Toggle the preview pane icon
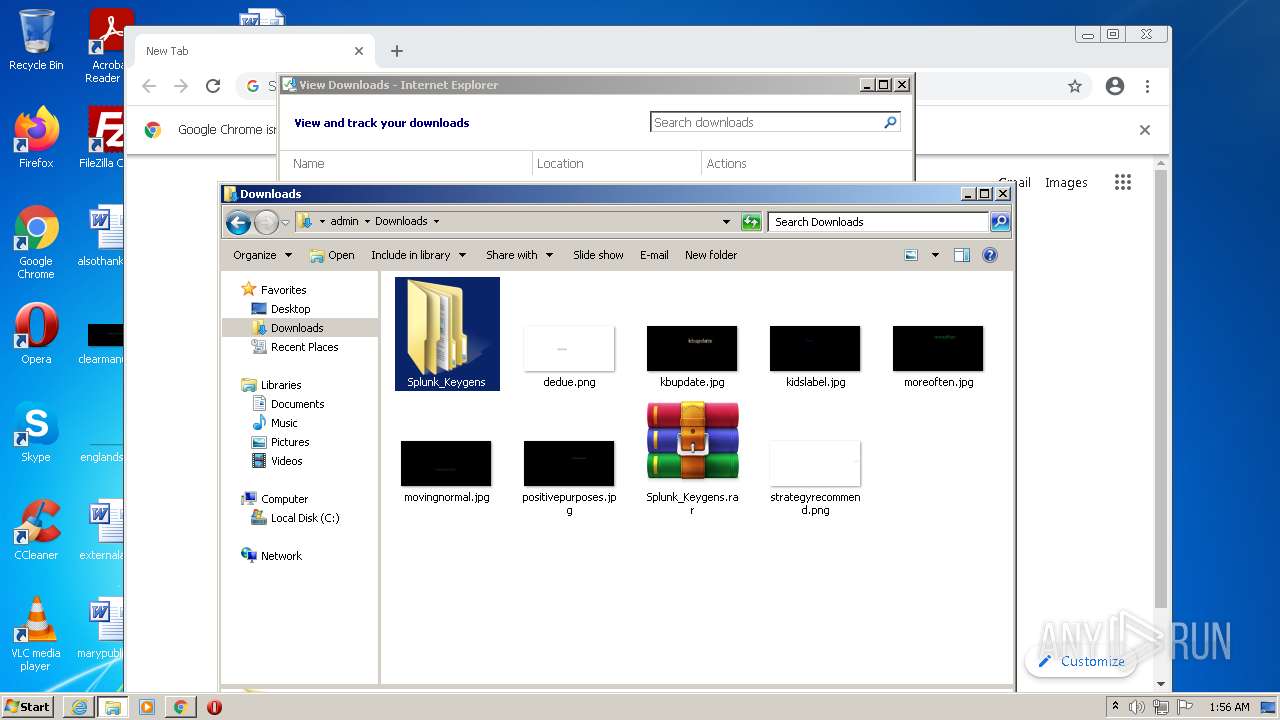This screenshot has height=720, width=1280. point(962,255)
